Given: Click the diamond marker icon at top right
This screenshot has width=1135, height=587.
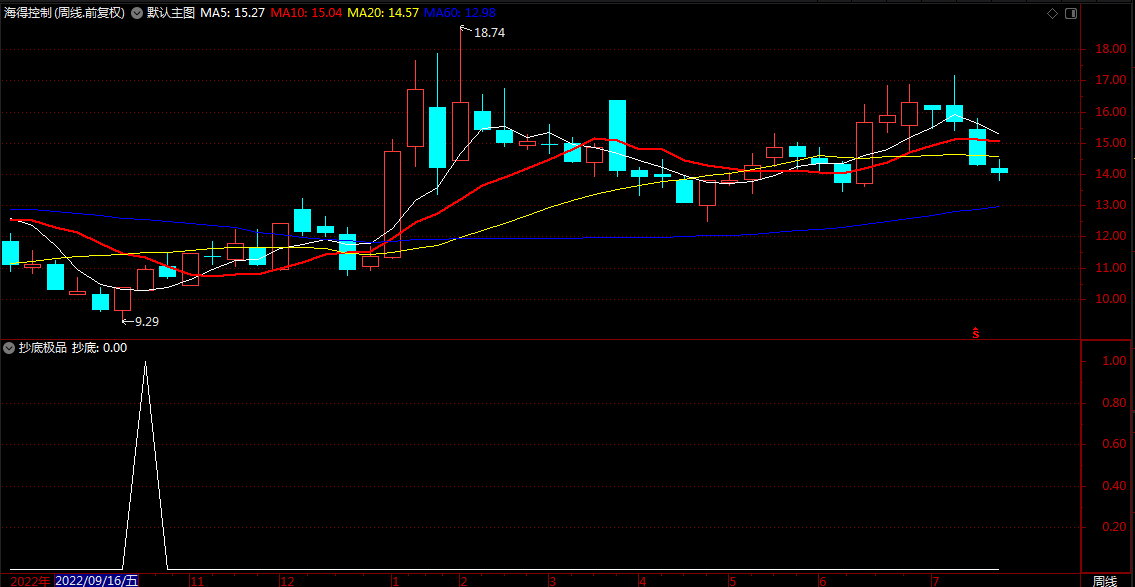Looking at the screenshot, I should point(1052,13).
